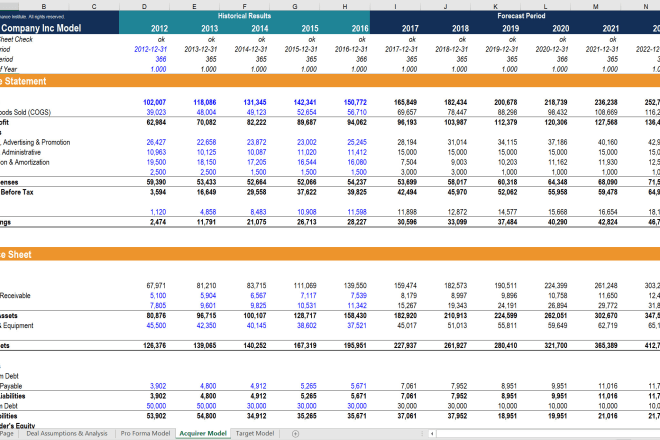This screenshot has width=660, height=440.
Task: Open the Acquirer Model sheet tab
Action: click(x=203, y=433)
